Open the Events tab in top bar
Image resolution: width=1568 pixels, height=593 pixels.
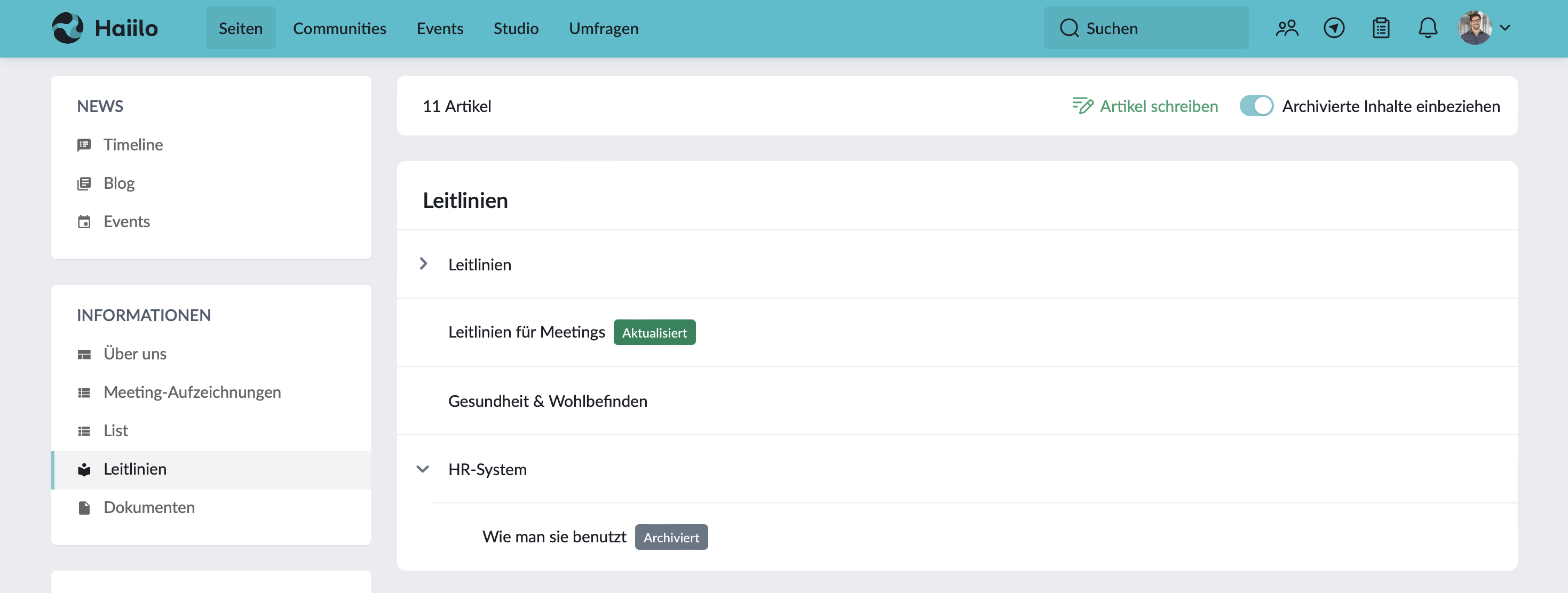coord(439,28)
